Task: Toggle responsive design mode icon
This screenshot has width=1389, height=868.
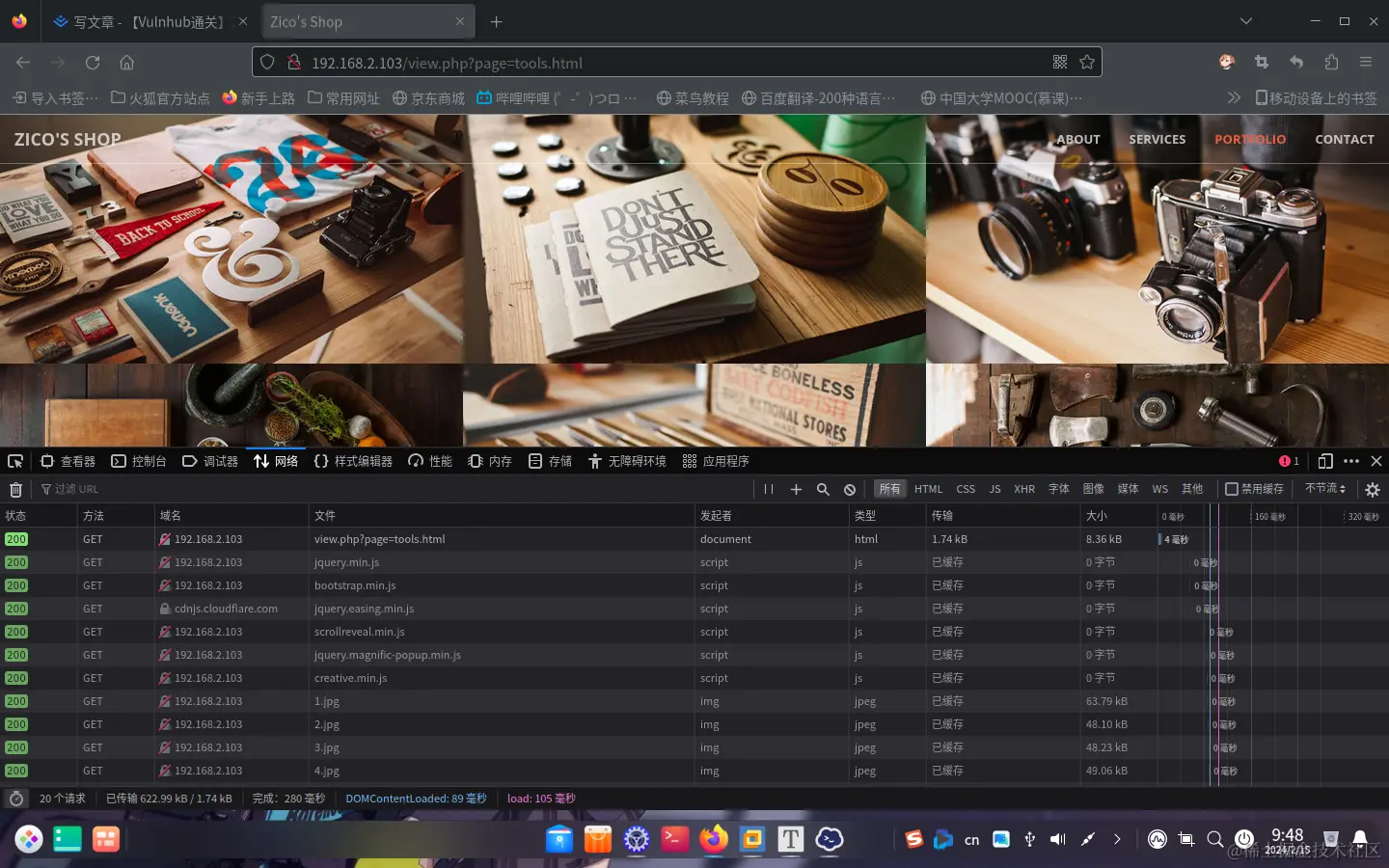Action: click(x=1325, y=461)
